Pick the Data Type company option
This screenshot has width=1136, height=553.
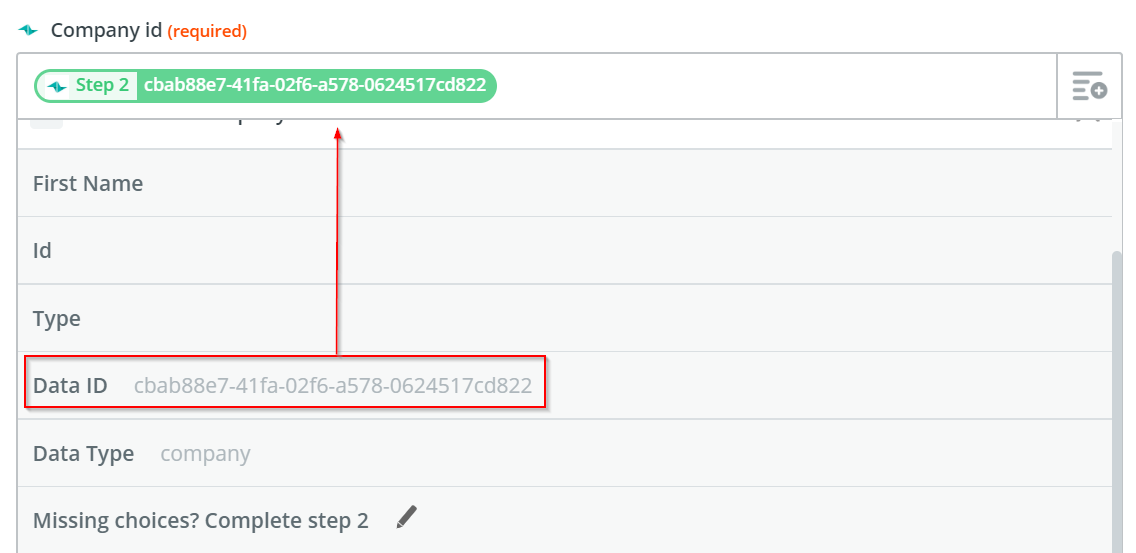pos(84,453)
